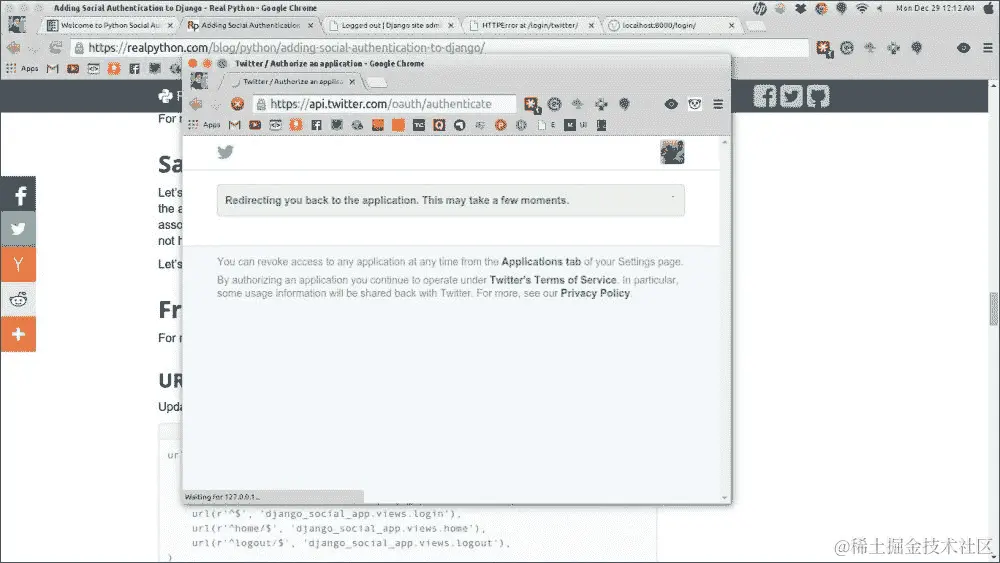This screenshot has height=563, width=1000.
Task: Click the swirl extension icon in the popup toolbar
Action: pos(555,104)
